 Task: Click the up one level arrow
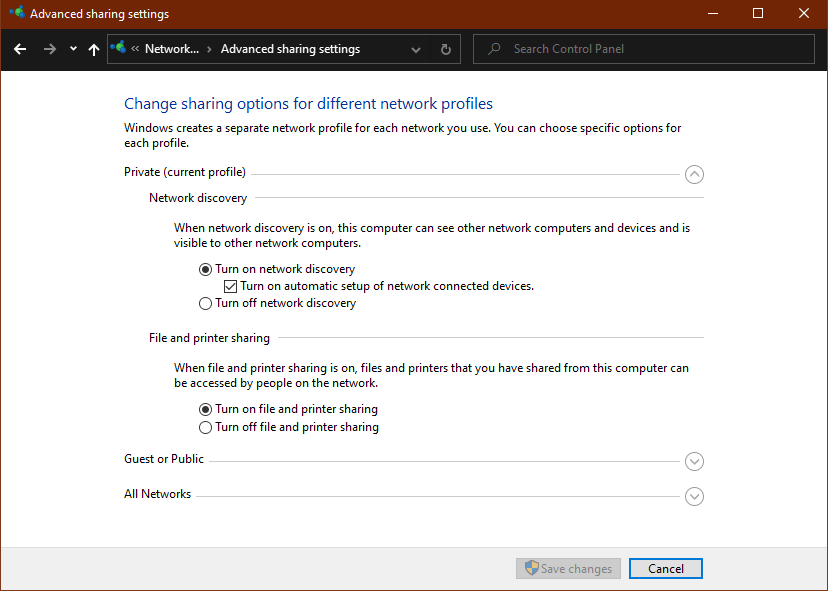click(93, 48)
